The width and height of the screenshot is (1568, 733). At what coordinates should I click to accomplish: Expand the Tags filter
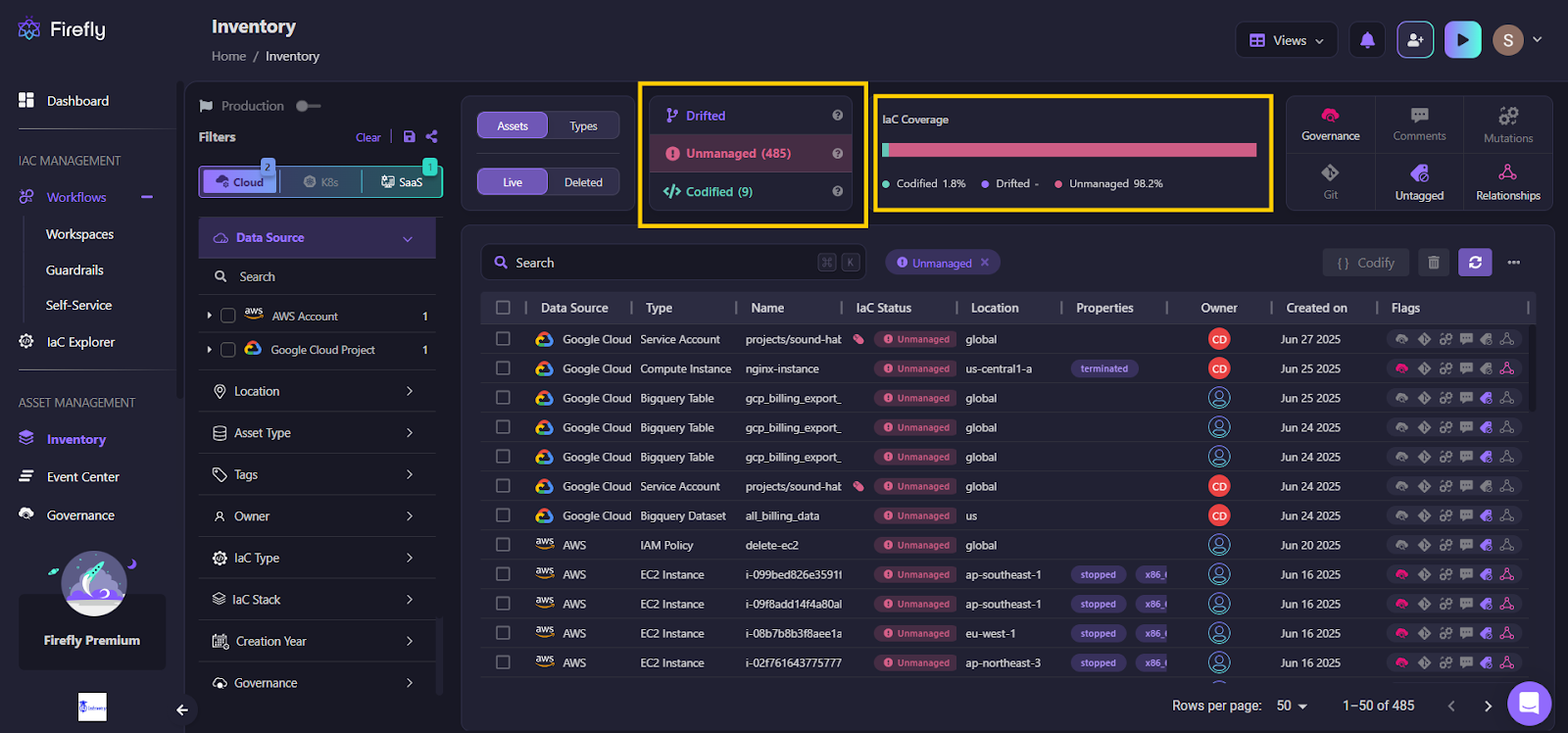pyautogui.click(x=317, y=474)
